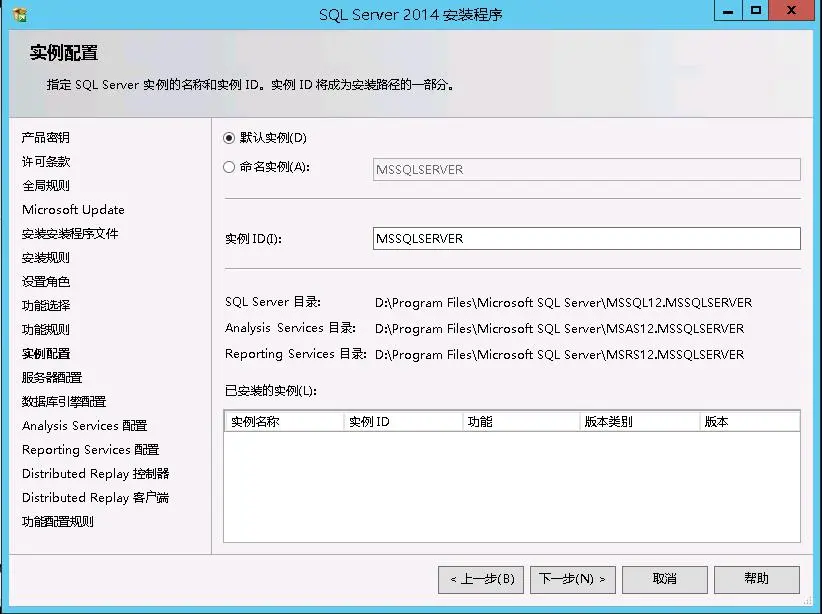Select the Analysis Services 配置 step
This screenshot has width=822, height=614.
click(x=84, y=426)
